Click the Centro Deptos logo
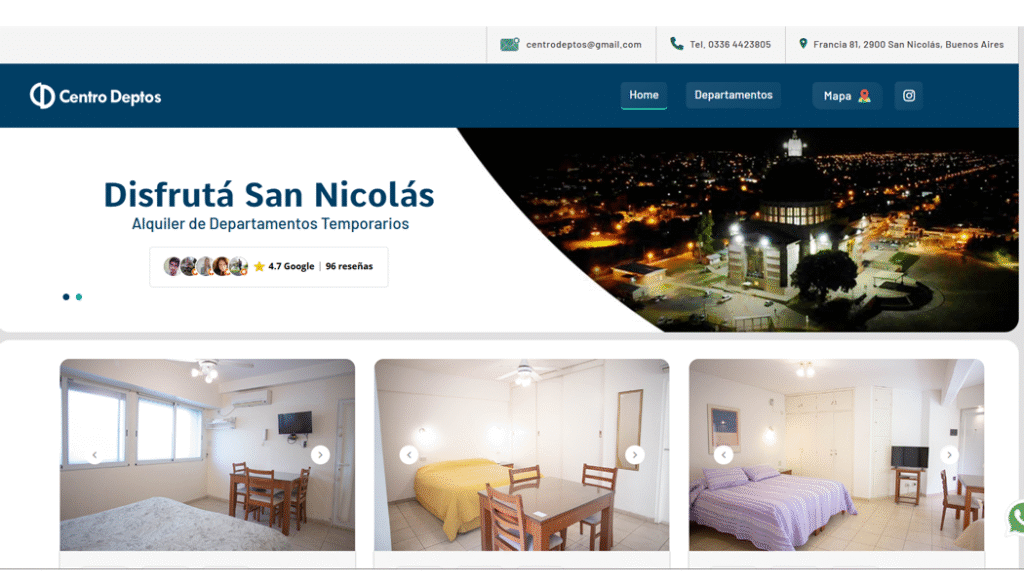The width and height of the screenshot is (1024, 585). click(x=96, y=96)
